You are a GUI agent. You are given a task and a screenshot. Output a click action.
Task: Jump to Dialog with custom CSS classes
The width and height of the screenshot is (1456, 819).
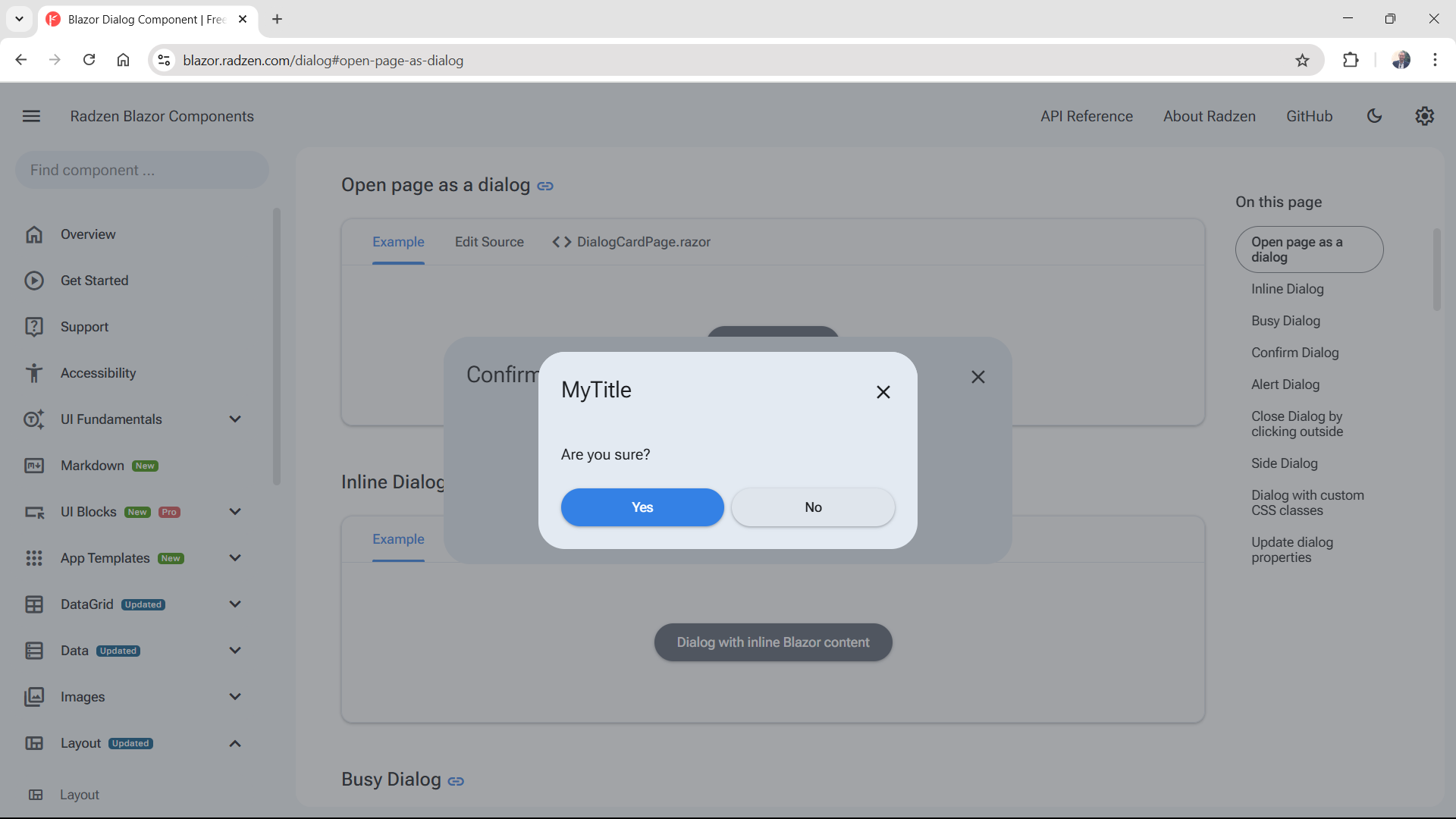(x=1307, y=503)
